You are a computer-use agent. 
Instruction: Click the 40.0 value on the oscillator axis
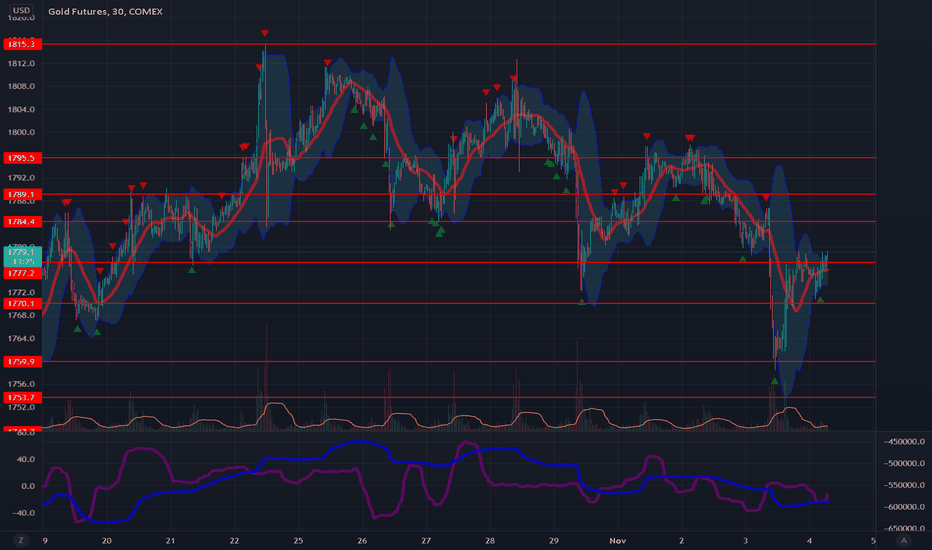(x=28, y=459)
